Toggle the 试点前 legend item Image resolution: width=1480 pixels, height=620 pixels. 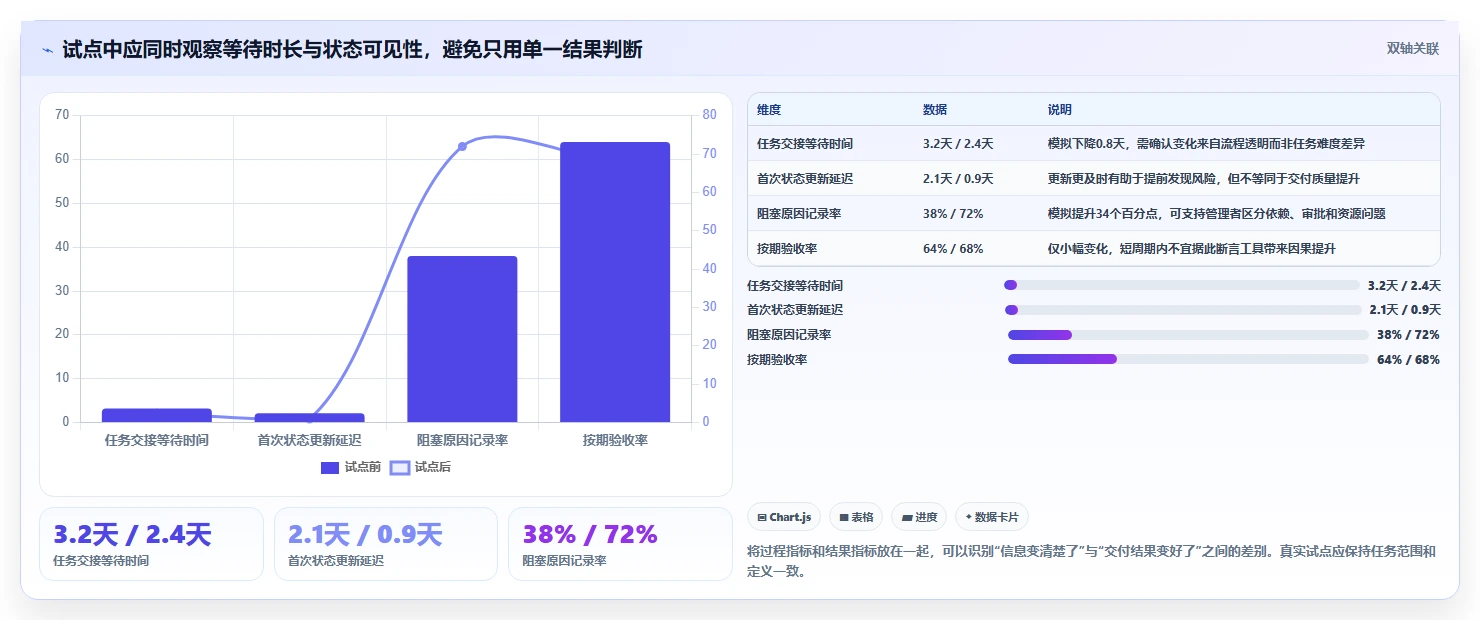(x=351, y=467)
